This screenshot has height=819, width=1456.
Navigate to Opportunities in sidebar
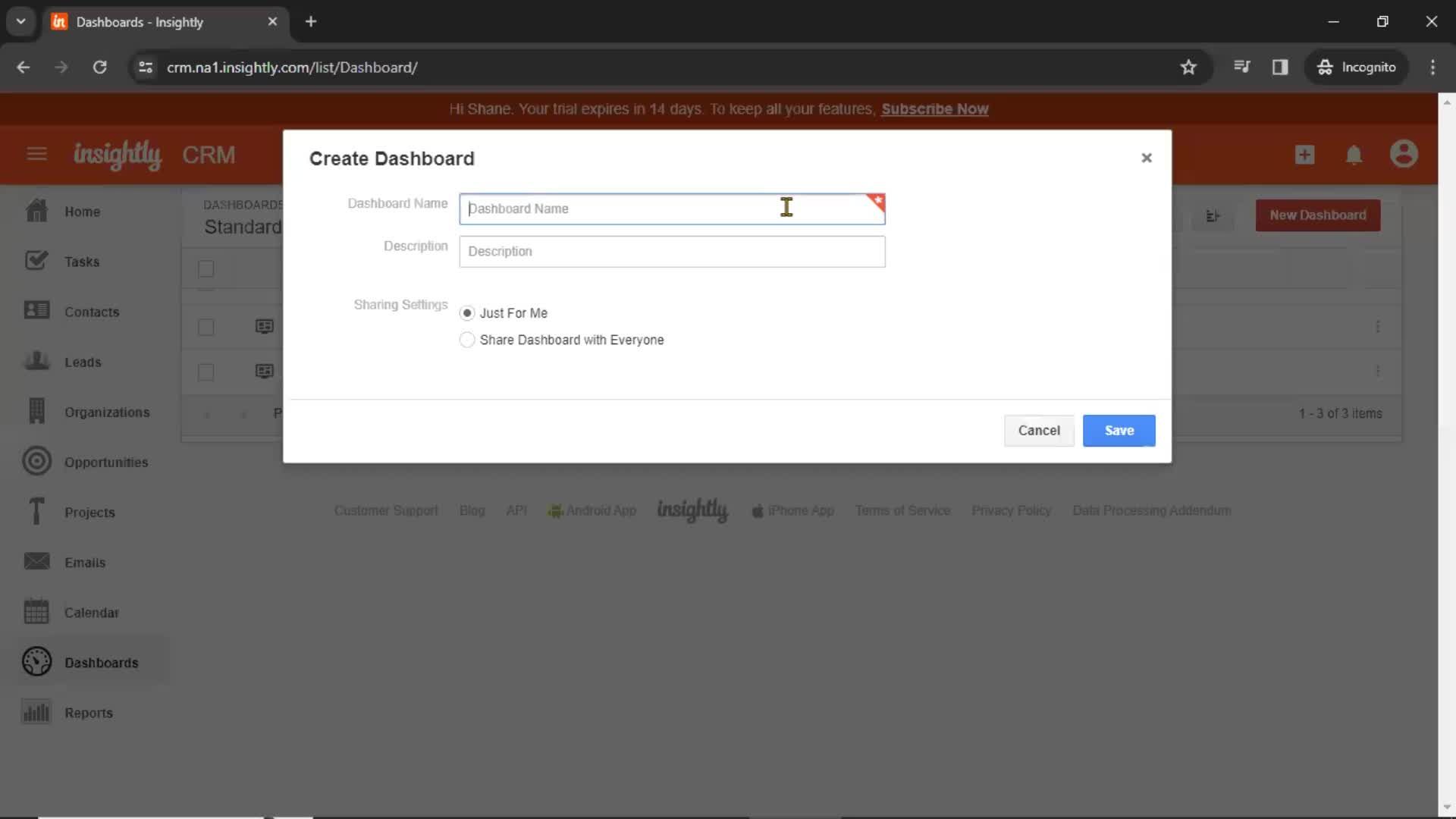106,462
